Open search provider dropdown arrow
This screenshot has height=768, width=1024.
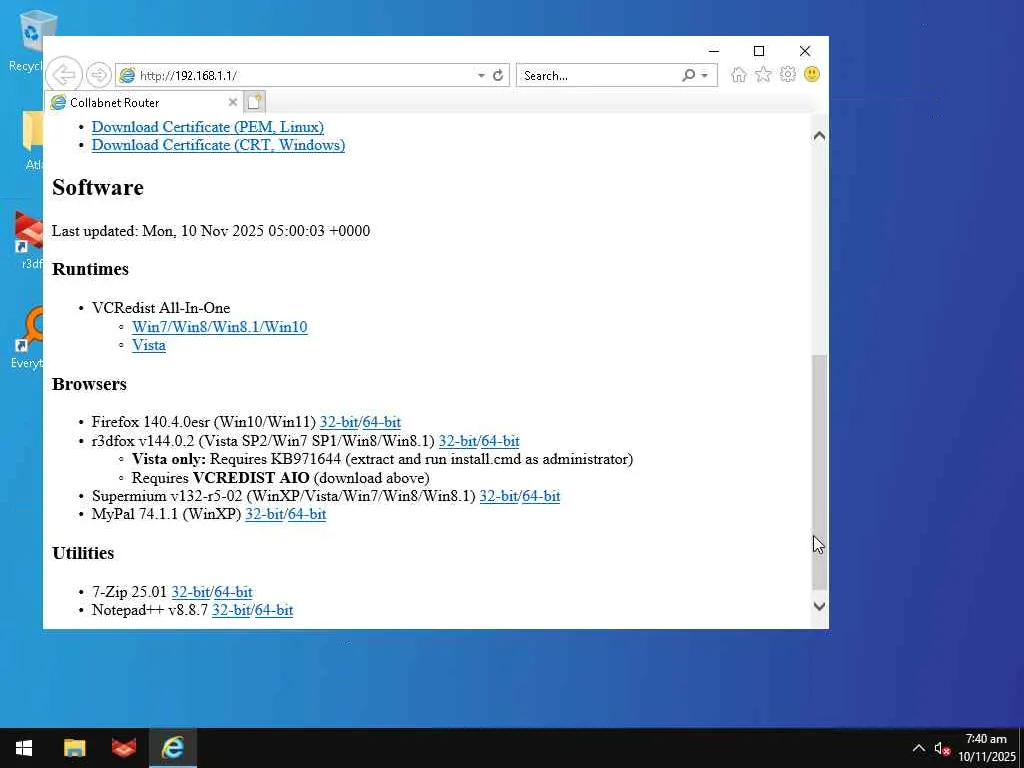pyautogui.click(x=705, y=76)
